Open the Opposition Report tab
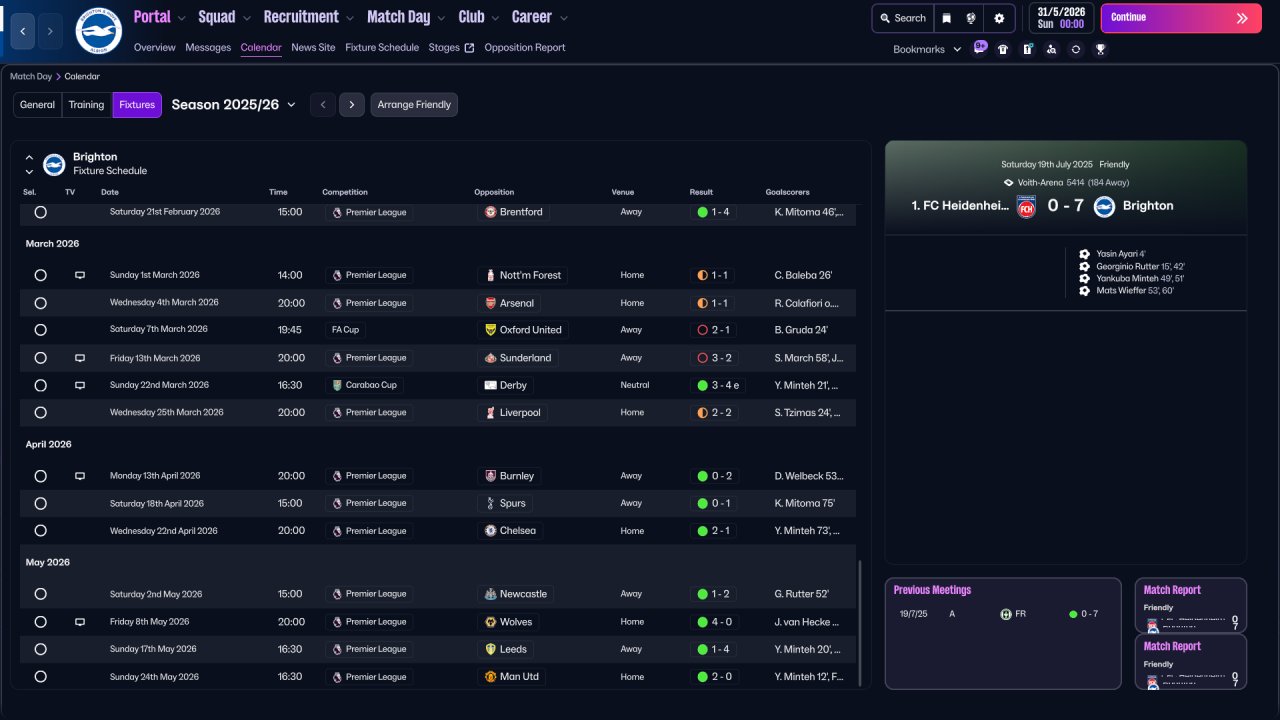This screenshot has height=720, width=1280. click(x=524, y=48)
